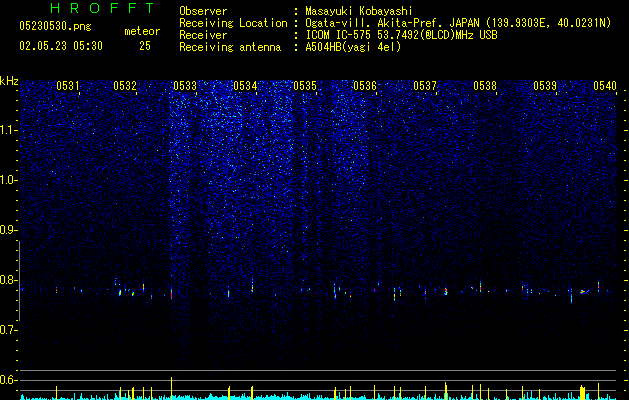Click the Receiving Location label
This screenshot has width=629, height=400.
click(x=233, y=23)
